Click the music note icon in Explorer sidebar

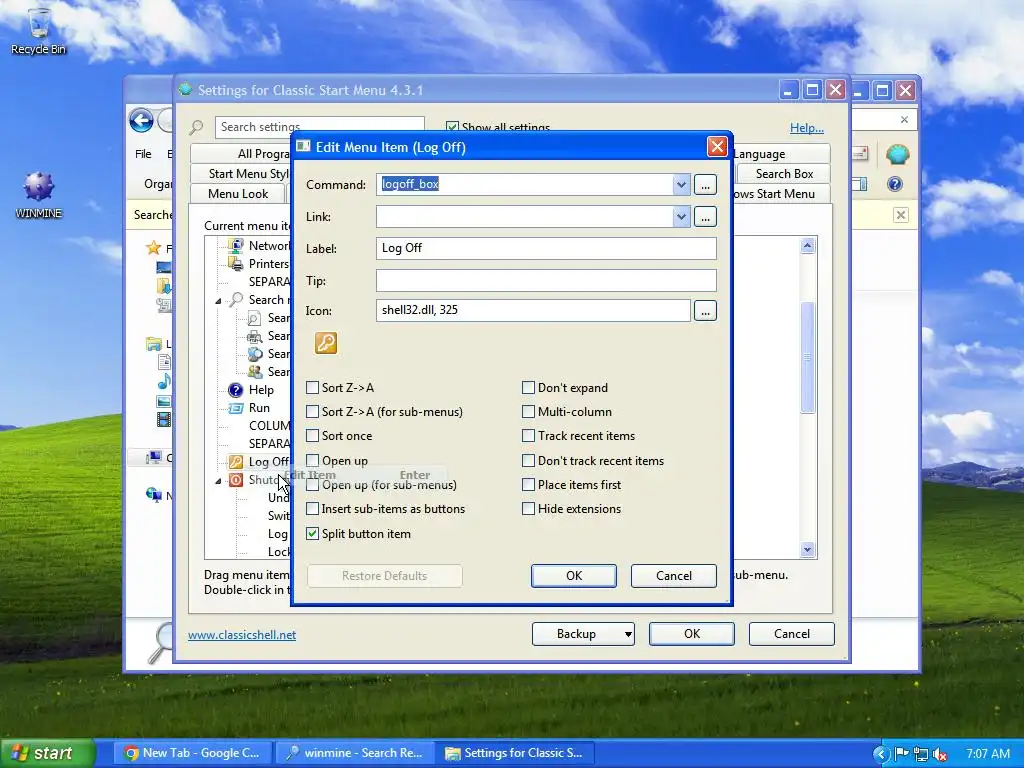(x=164, y=381)
